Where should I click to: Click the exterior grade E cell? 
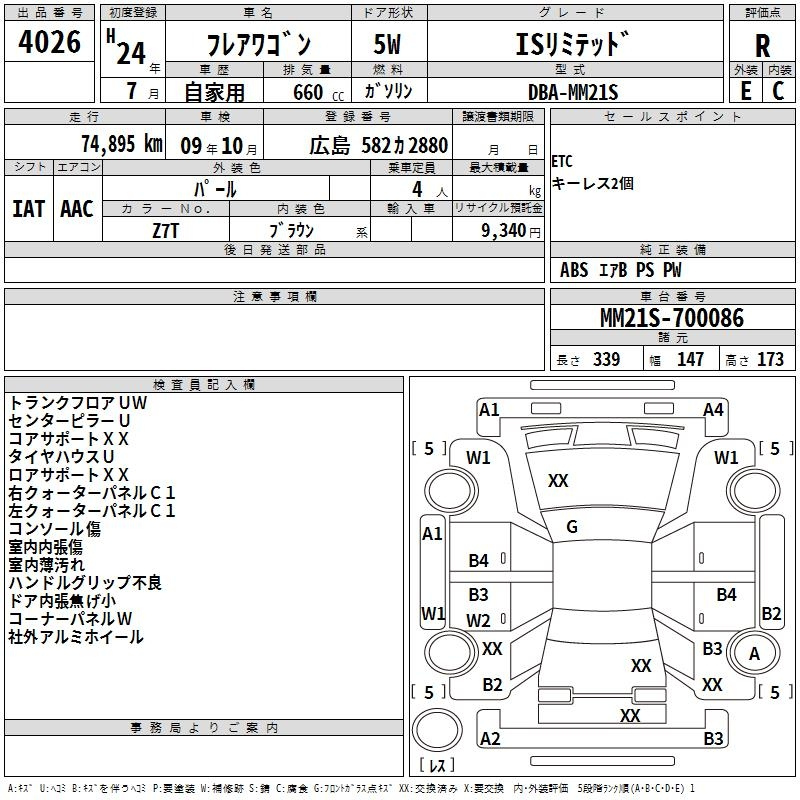click(x=745, y=90)
